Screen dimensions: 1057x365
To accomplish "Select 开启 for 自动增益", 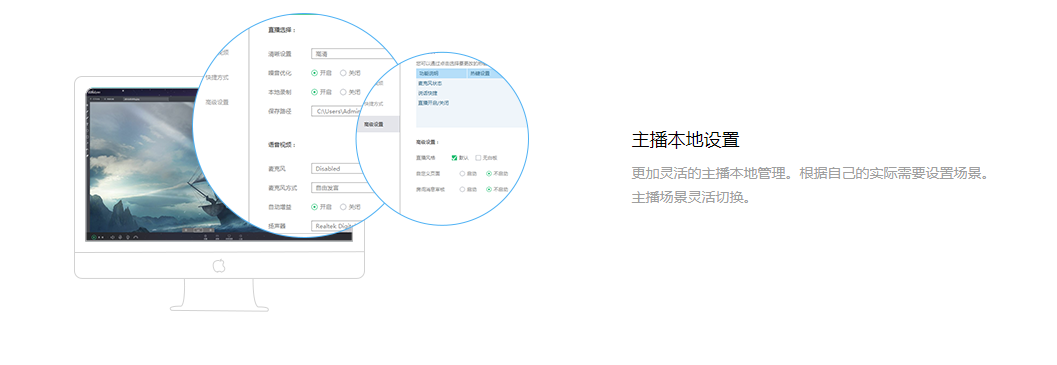I will (x=315, y=207).
